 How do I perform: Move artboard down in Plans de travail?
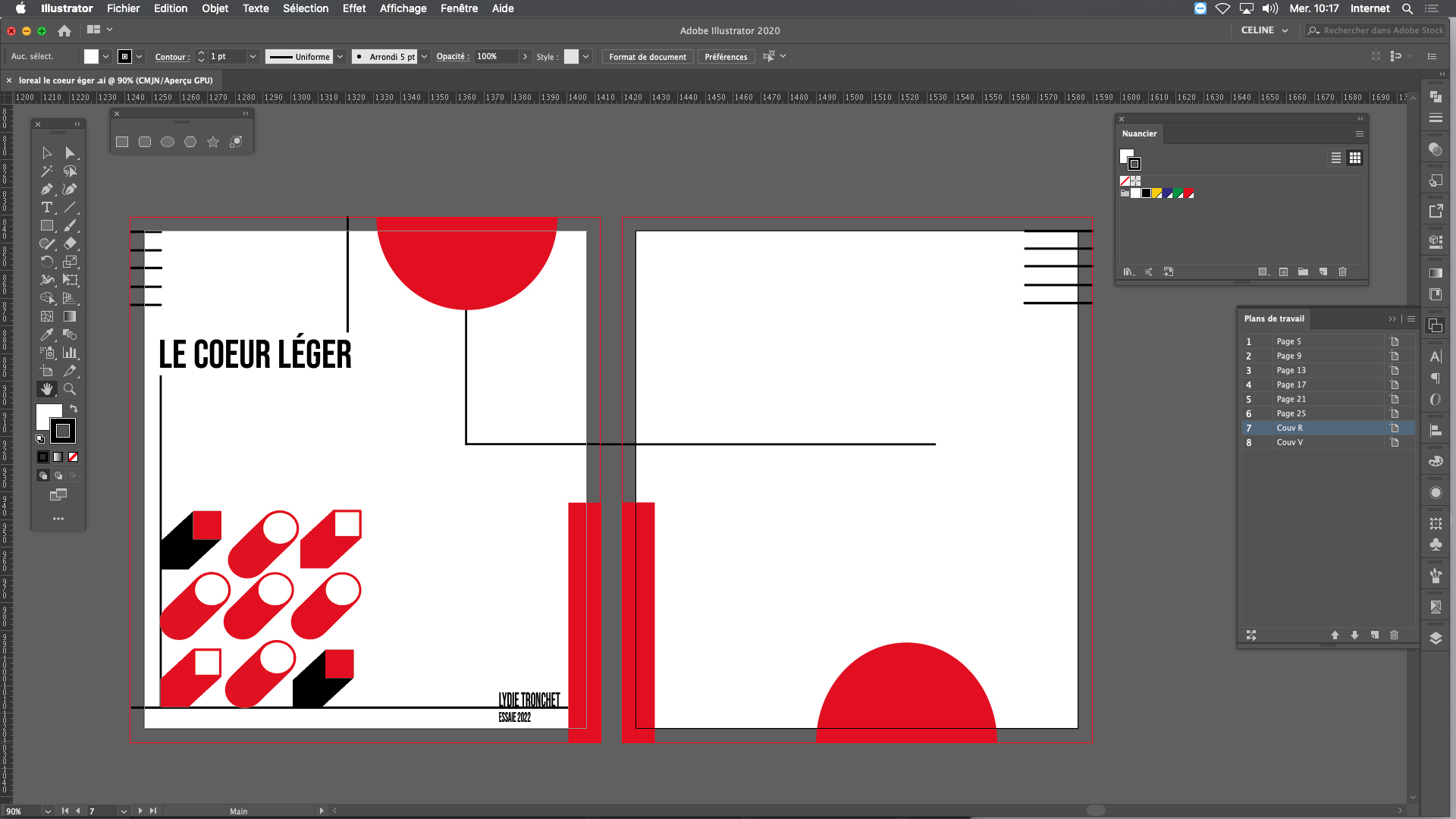(1354, 635)
